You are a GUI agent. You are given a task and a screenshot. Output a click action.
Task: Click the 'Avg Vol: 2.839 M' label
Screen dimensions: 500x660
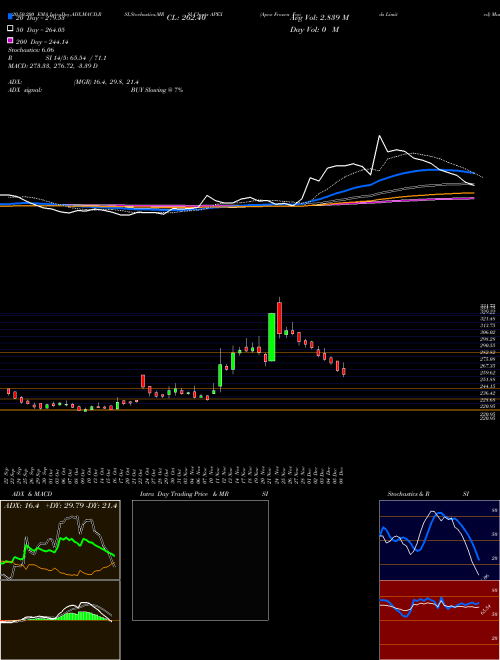[319, 18]
